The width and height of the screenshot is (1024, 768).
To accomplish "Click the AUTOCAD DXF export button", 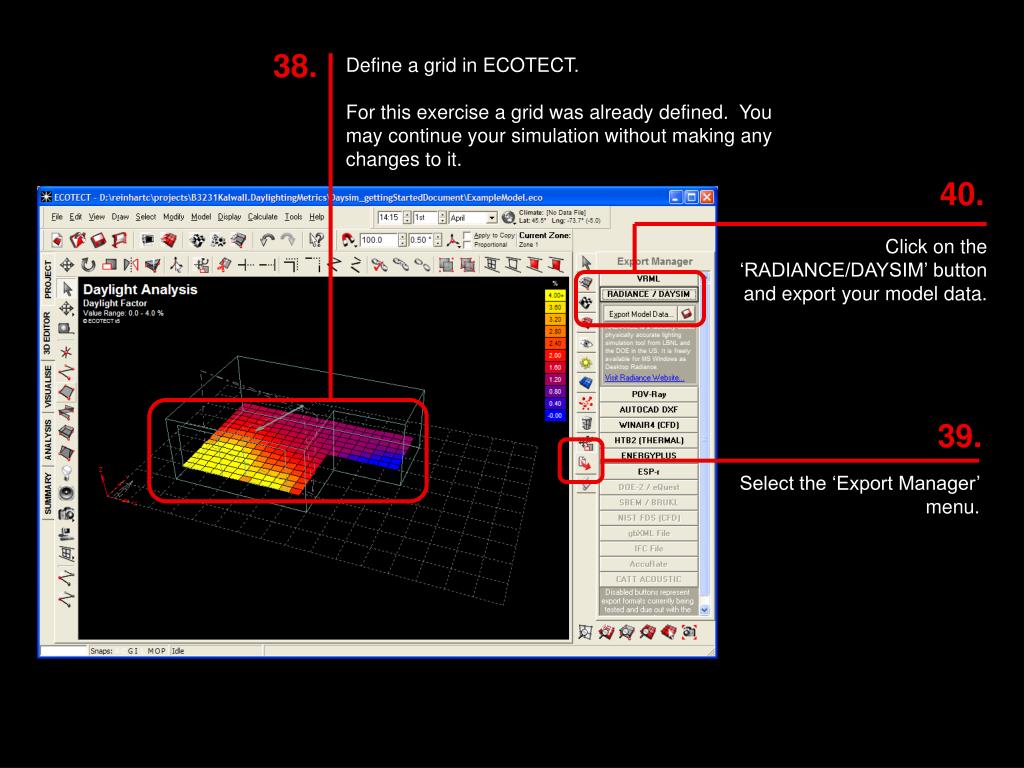I will [x=648, y=410].
